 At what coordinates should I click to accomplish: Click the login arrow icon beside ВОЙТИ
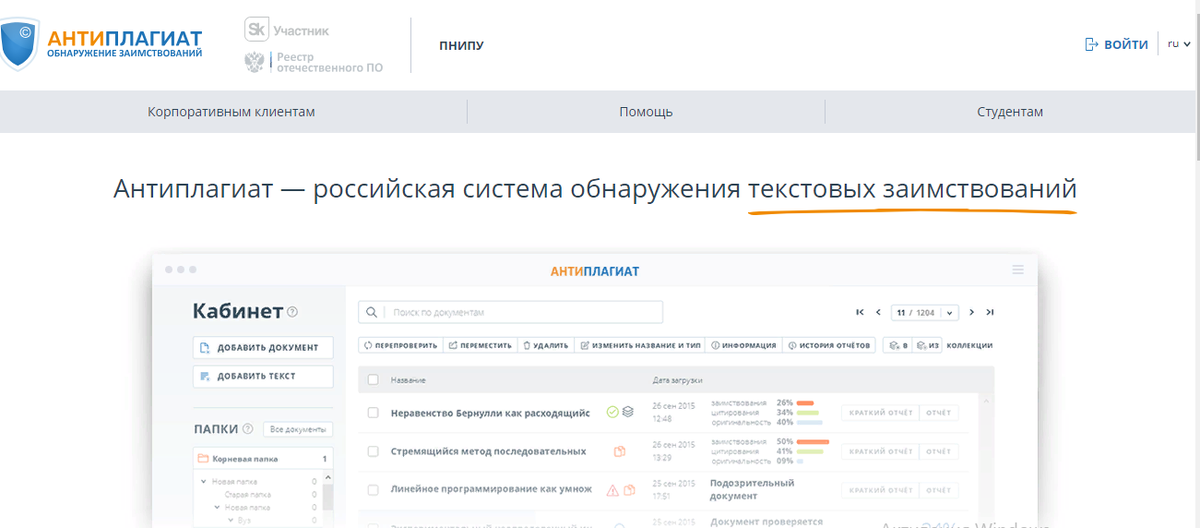click(x=1092, y=45)
